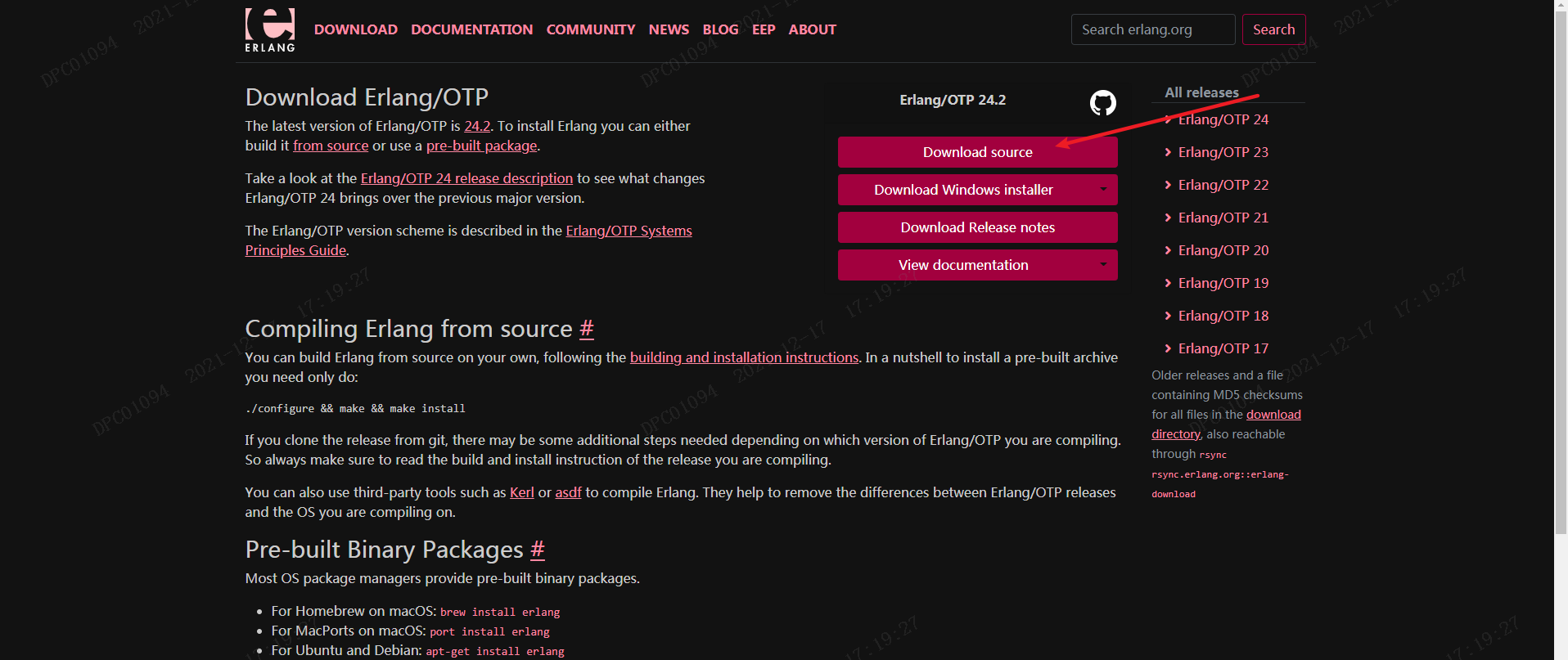This screenshot has width=1568, height=660.
Task: Expand the Erlang/OTP 18 chevron
Action: click(x=1168, y=316)
